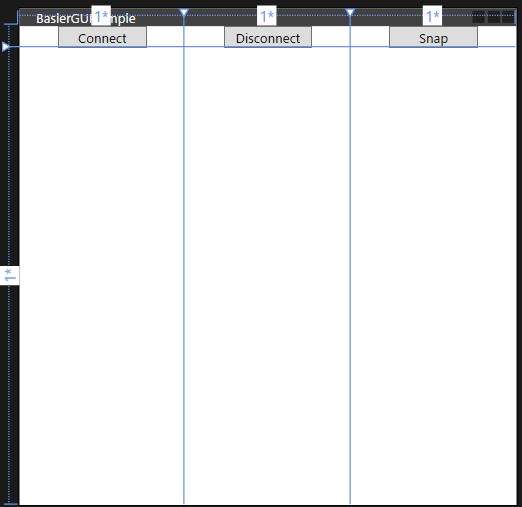Click the first column divider triangle handle
522x507 pixels.
pos(184,13)
